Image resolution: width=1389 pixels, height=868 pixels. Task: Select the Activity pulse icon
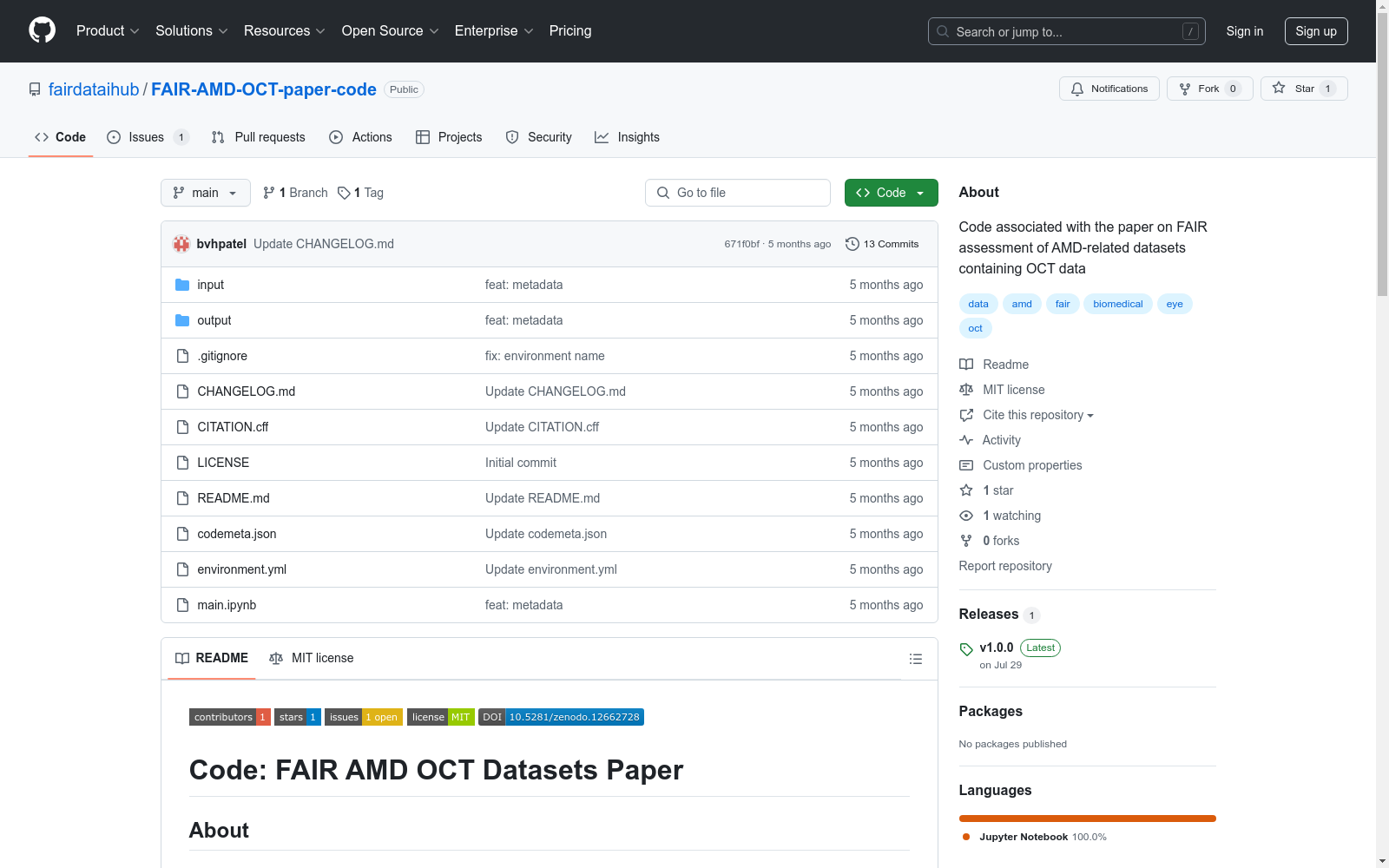coord(965,440)
